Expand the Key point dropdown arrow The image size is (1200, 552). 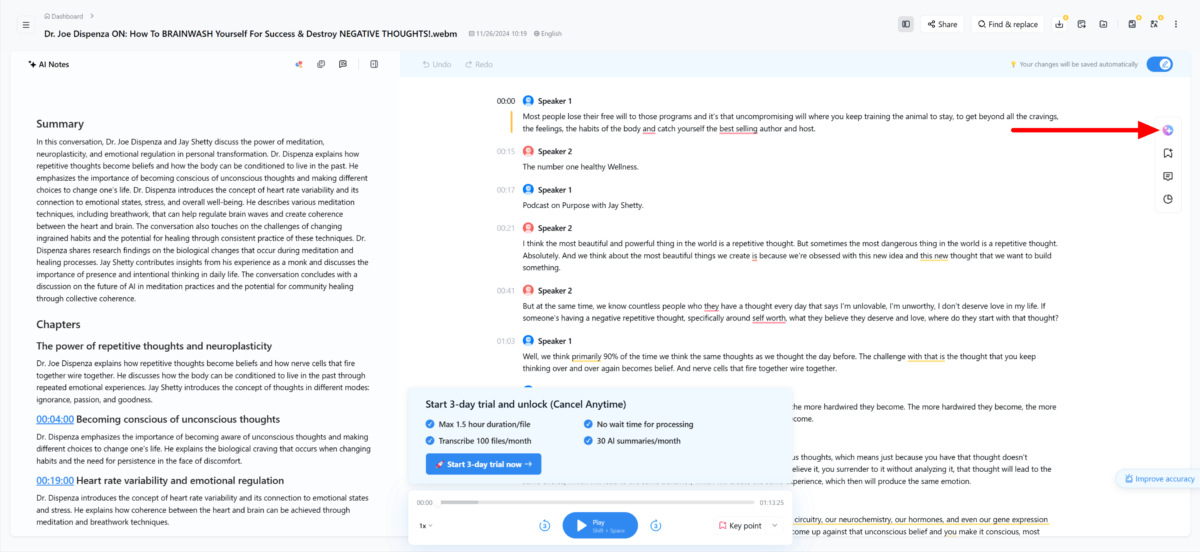(774, 525)
